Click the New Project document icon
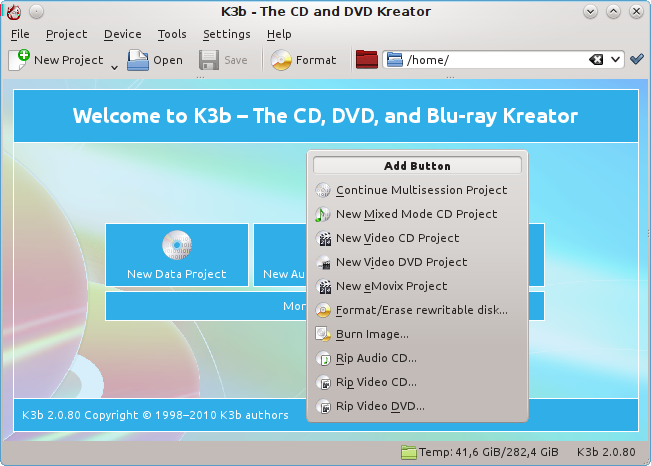 point(19,60)
